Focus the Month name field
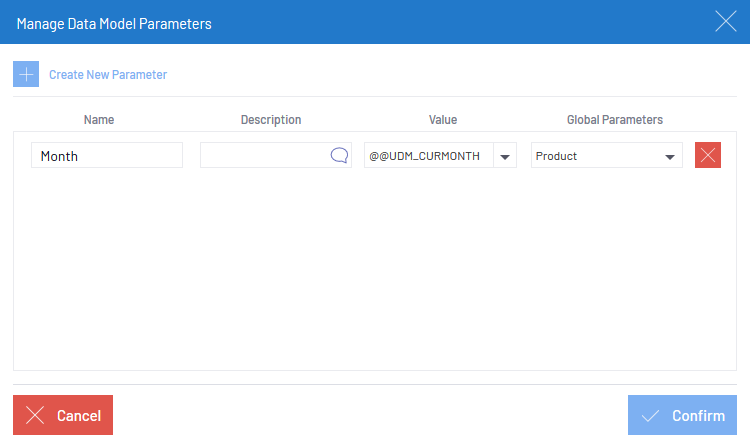The width and height of the screenshot is (750, 443). point(107,155)
